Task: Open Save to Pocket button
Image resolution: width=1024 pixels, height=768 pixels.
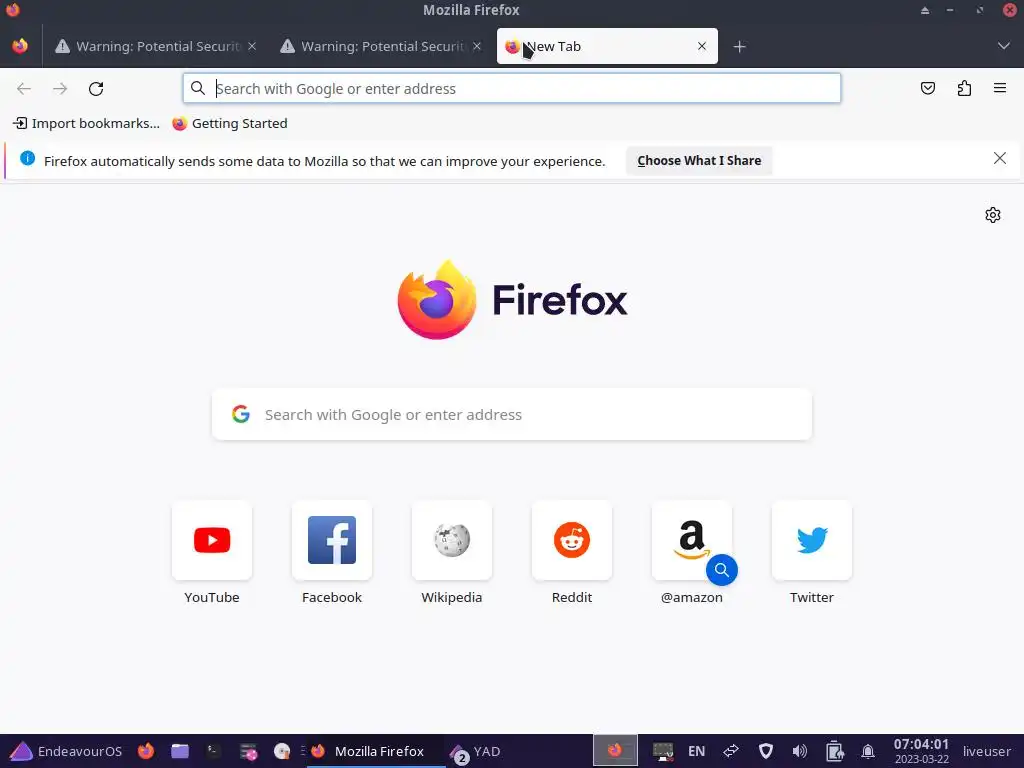Action: (x=927, y=88)
